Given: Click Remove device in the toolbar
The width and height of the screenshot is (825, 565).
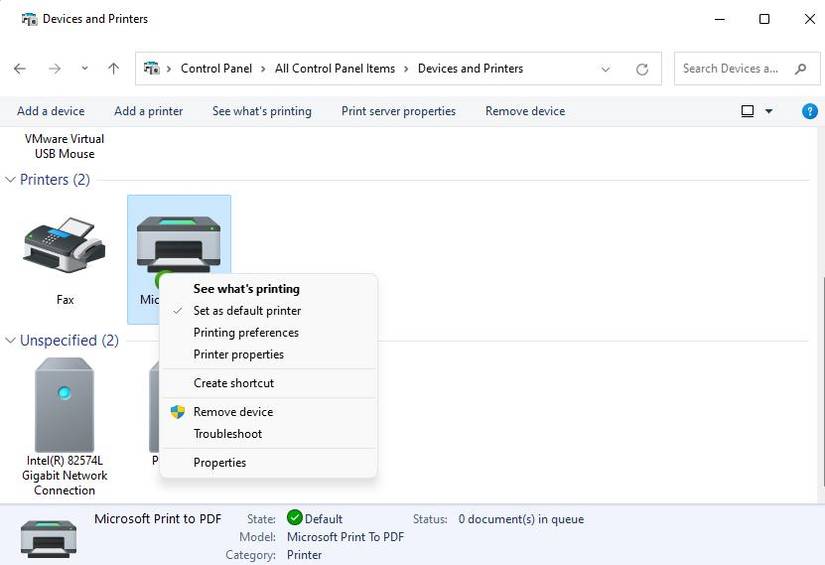Looking at the screenshot, I should (x=525, y=111).
